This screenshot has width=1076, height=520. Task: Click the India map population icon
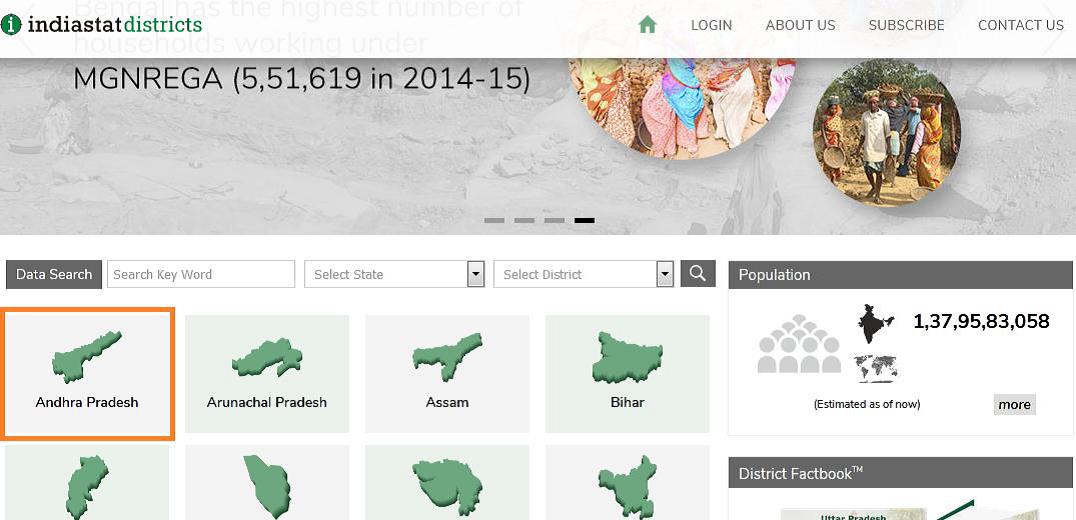[876, 325]
